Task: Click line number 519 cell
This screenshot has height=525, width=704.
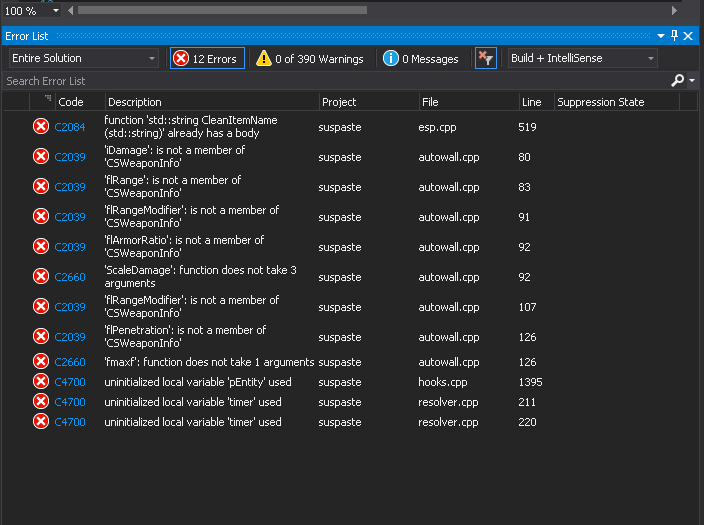Action: [x=527, y=127]
